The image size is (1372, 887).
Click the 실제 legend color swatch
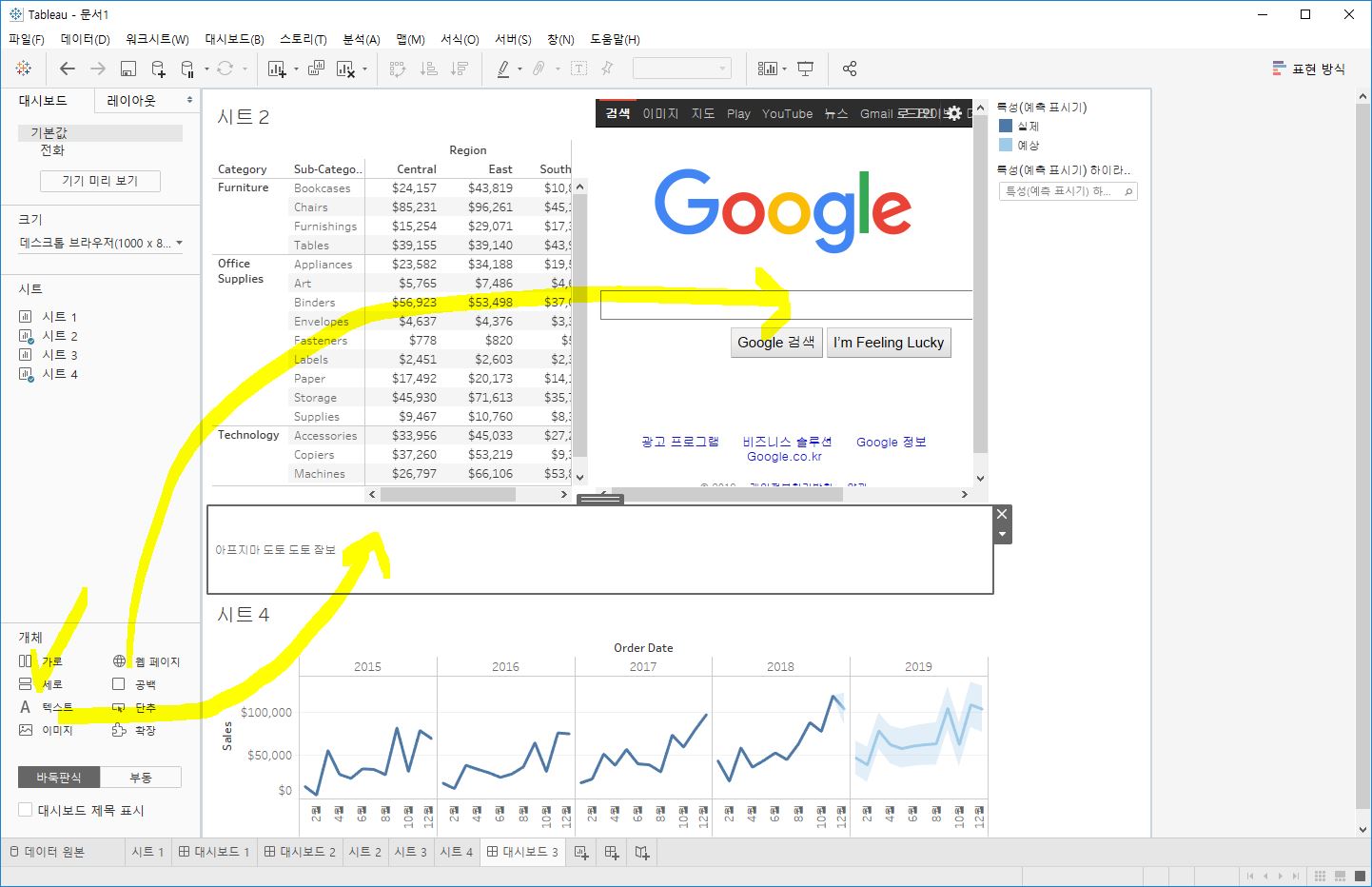point(1006,126)
